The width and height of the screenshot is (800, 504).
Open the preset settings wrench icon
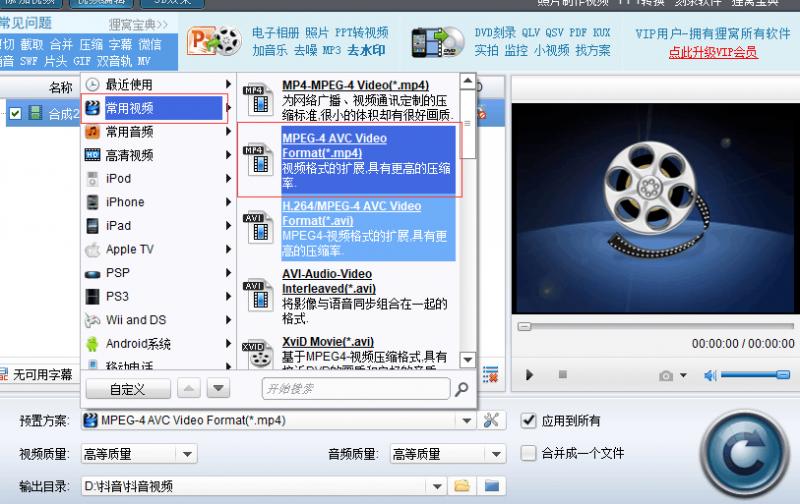click(491, 420)
